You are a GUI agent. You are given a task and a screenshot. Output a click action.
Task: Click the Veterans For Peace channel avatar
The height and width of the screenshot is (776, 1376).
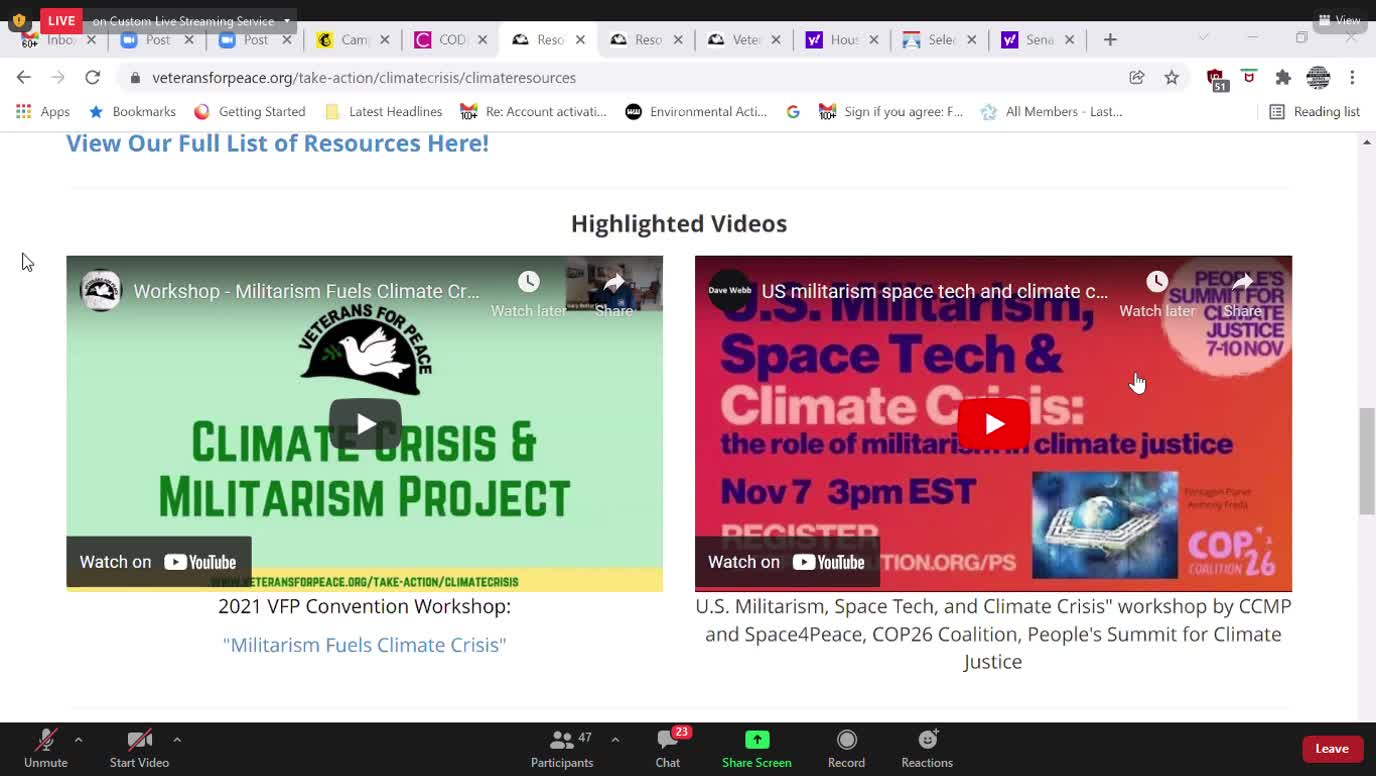(x=101, y=291)
